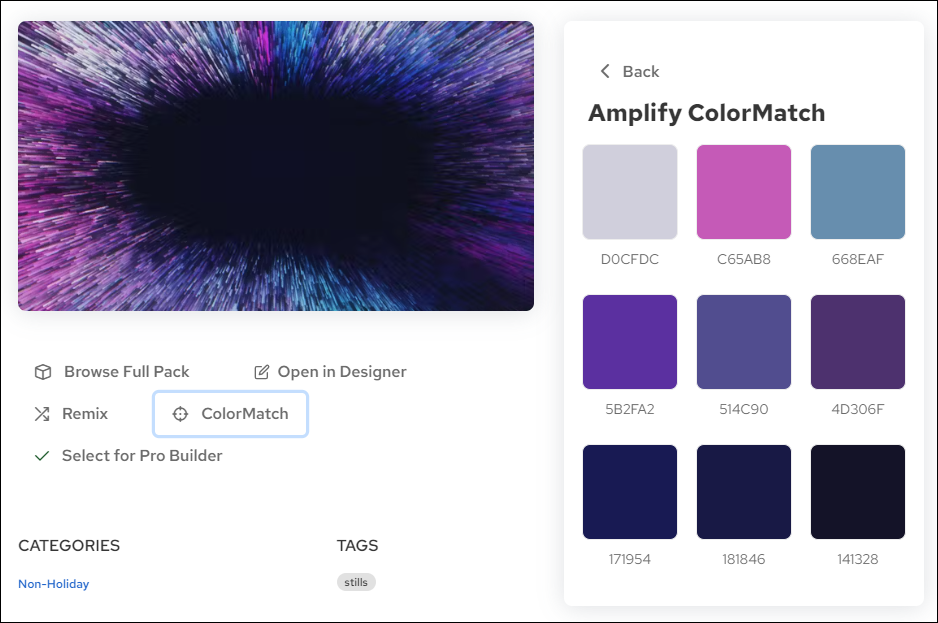938x623 pixels.
Task: Click the crosshair icon on ColorMatch
Action: pos(180,414)
